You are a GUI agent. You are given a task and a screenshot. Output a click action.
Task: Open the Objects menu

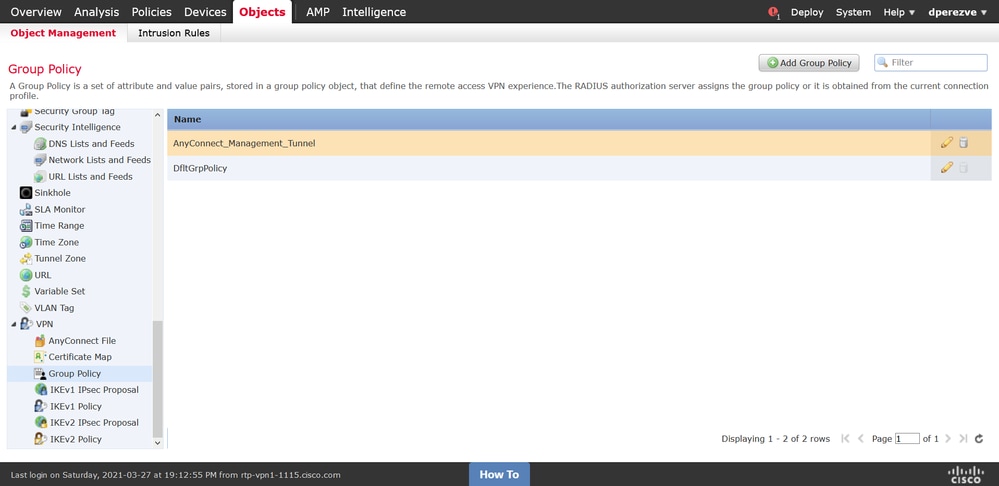pyautogui.click(x=262, y=12)
